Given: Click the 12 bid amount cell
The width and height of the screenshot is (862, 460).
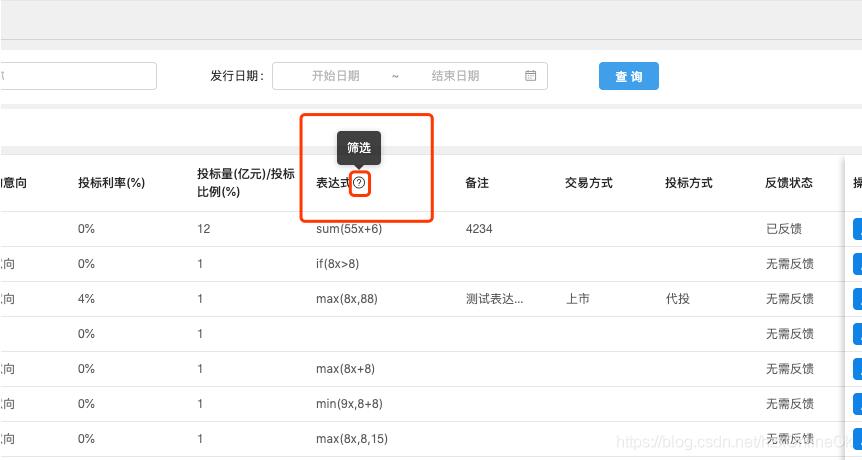Looking at the screenshot, I should pyautogui.click(x=203, y=229).
